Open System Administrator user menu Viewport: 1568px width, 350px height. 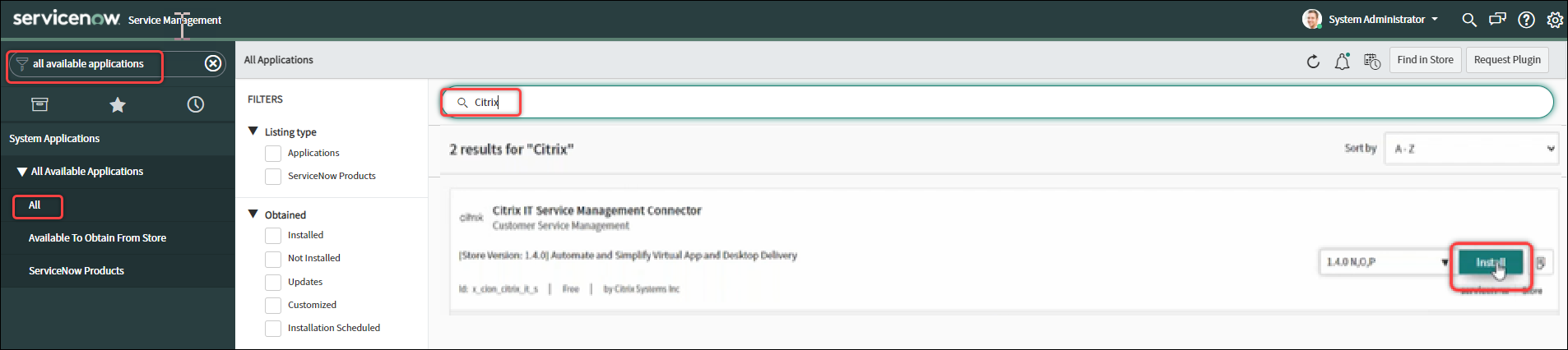(1383, 19)
